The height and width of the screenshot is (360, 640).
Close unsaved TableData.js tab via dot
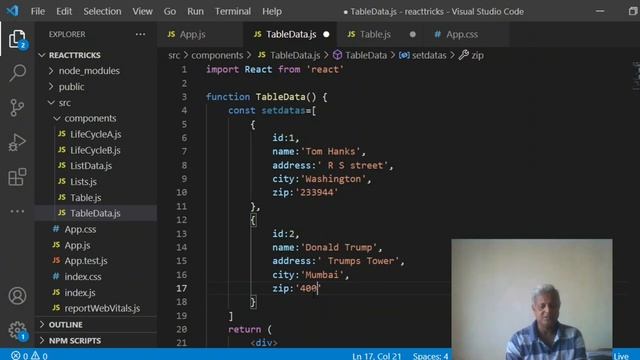pos(326,34)
